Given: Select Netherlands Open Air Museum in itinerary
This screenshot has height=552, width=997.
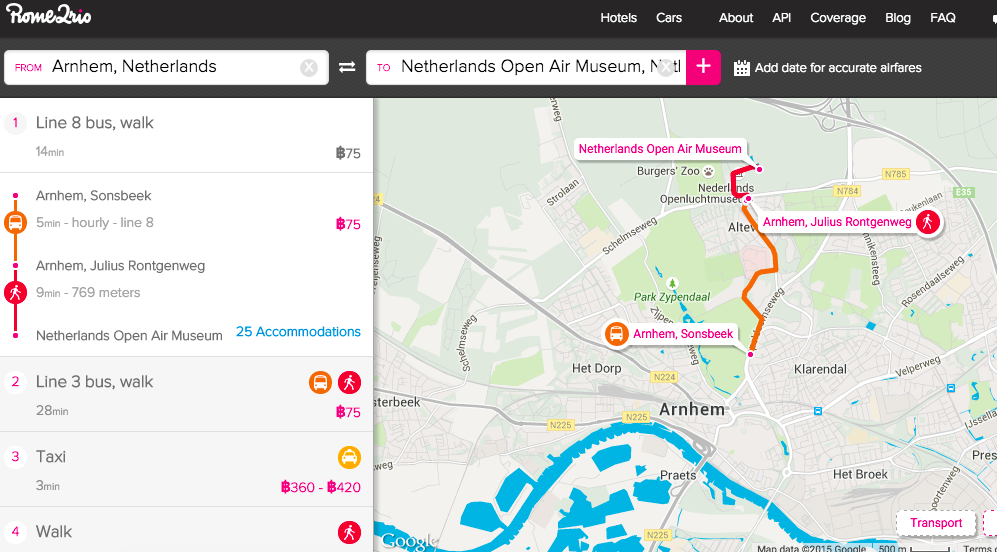Looking at the screenshot, I should tap(129, 336).
